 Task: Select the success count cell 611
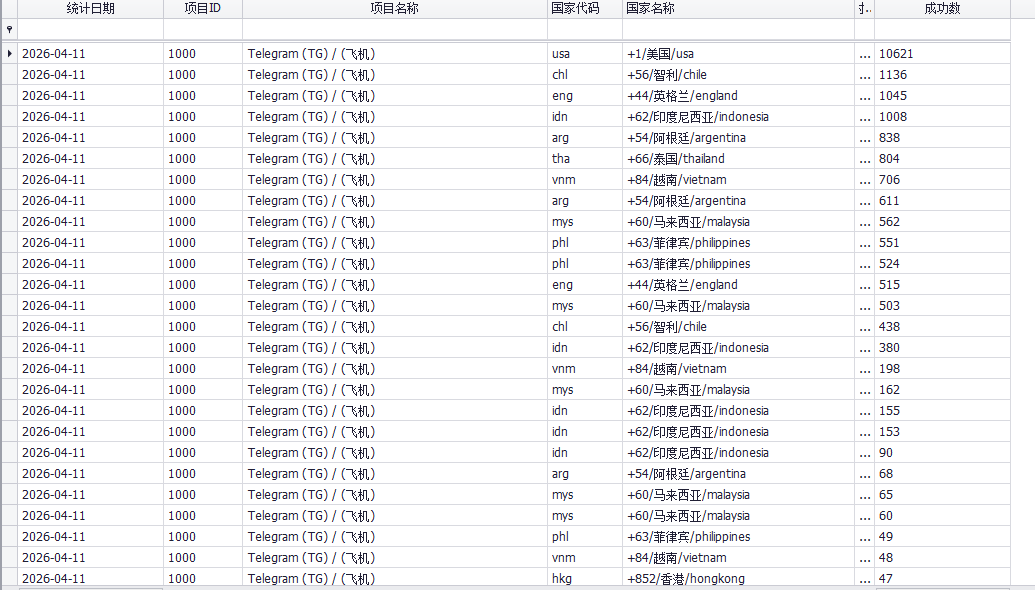tap(942, 201)
